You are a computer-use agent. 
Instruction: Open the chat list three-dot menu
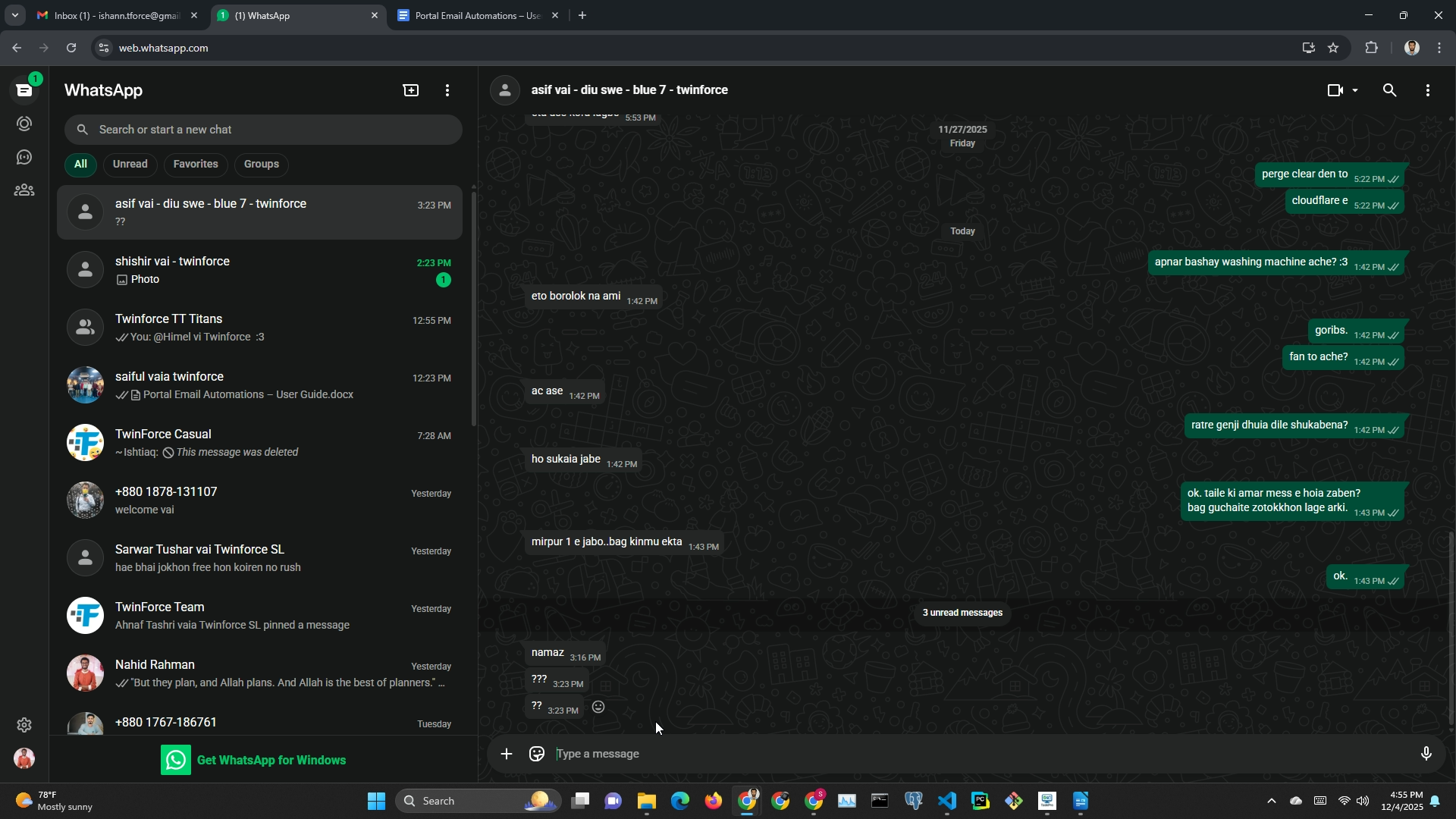pos(447,90)
